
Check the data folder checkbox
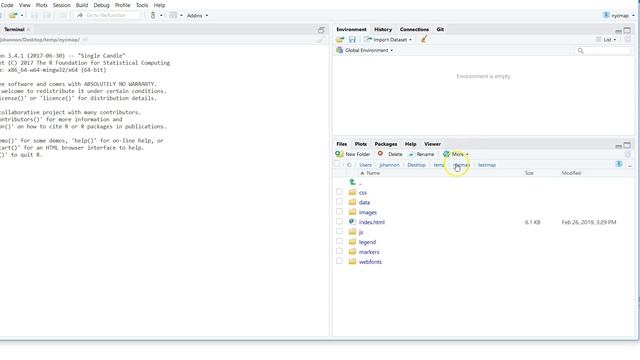(339, 202)
